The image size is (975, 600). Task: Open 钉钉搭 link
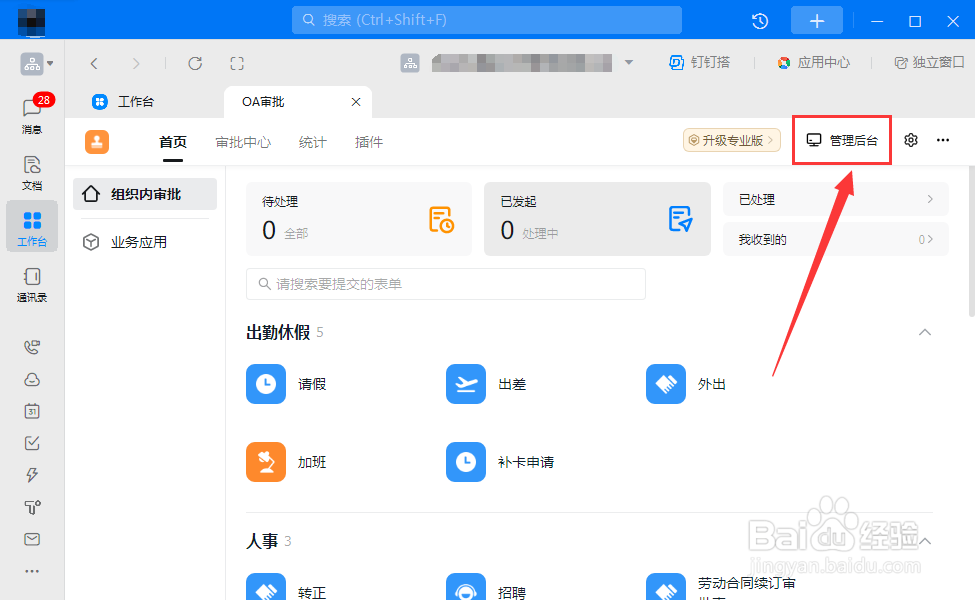pos(700,62)
